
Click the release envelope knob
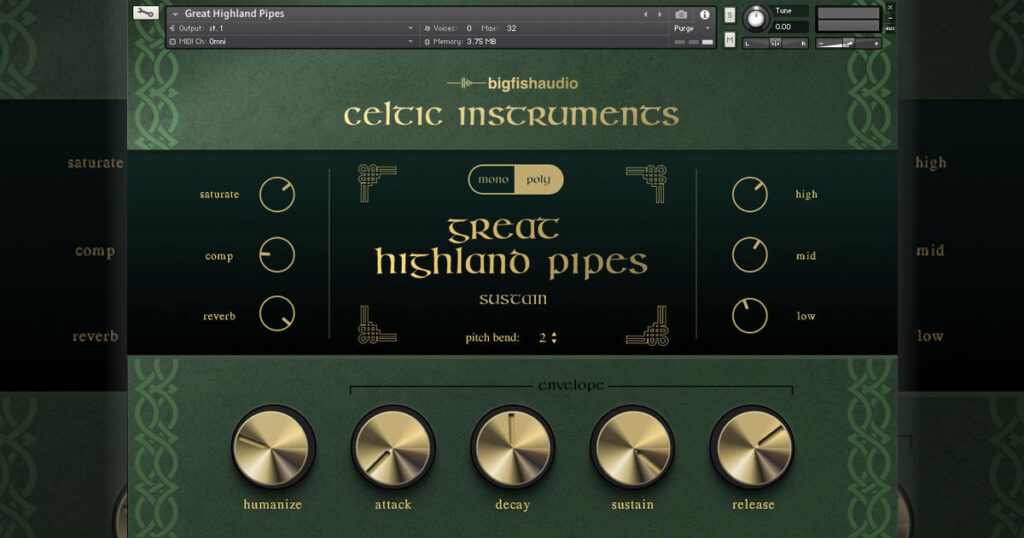click(752, 447)
